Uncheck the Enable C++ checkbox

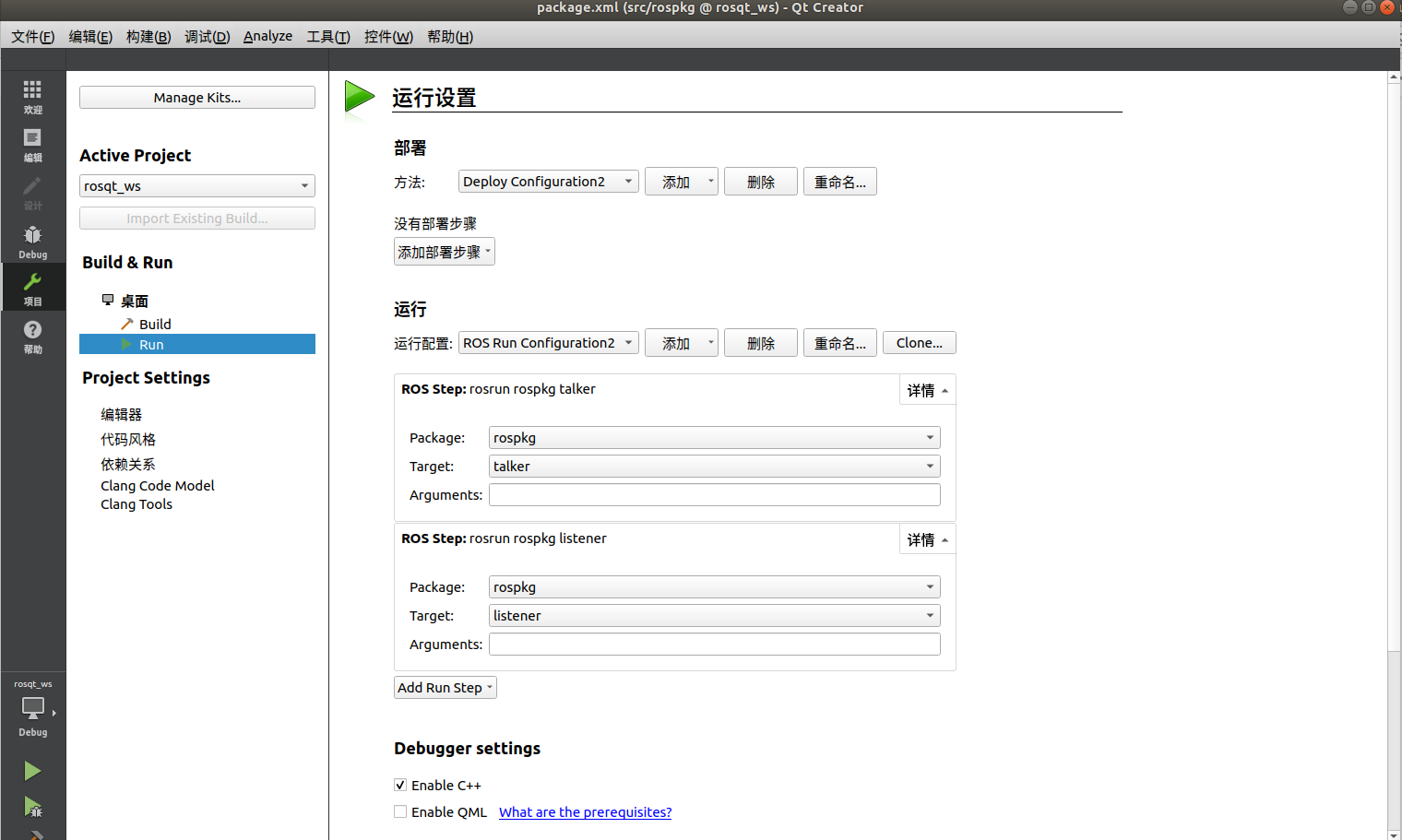tap(400, 785)
